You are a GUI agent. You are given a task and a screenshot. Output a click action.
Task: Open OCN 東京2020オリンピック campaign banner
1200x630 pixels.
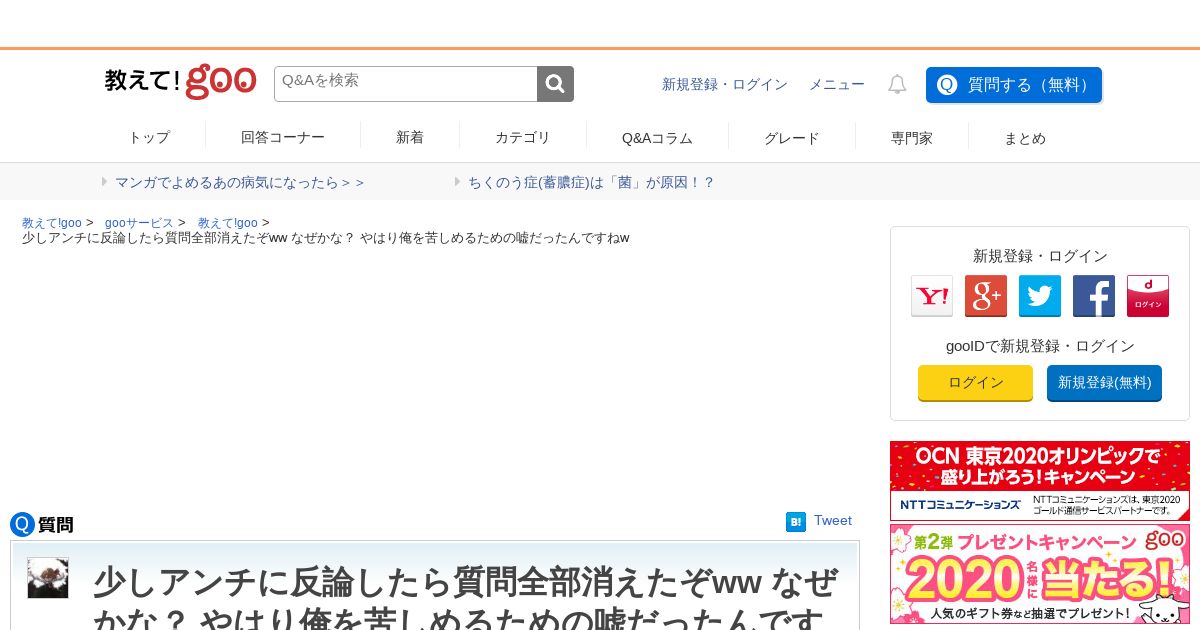point(1040,481)
